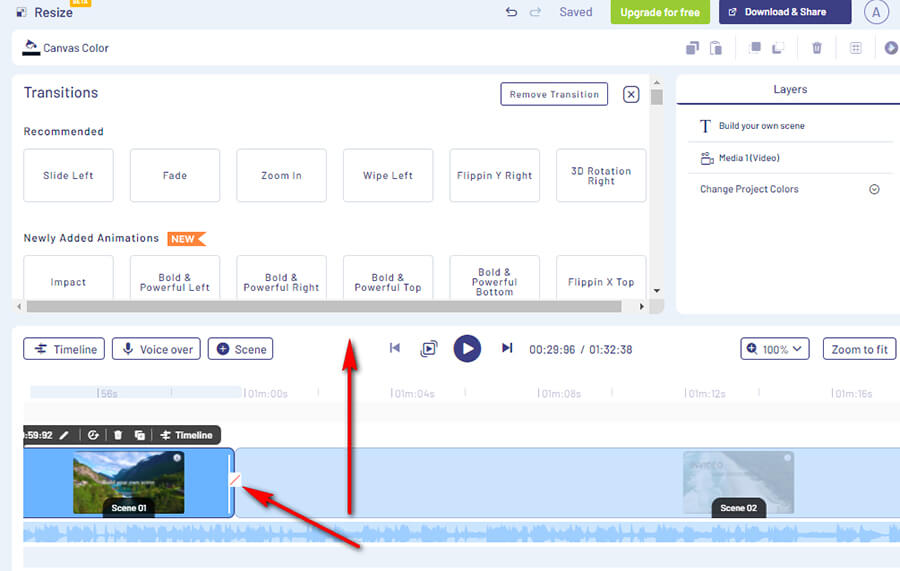Select the Fade transition

175,176
